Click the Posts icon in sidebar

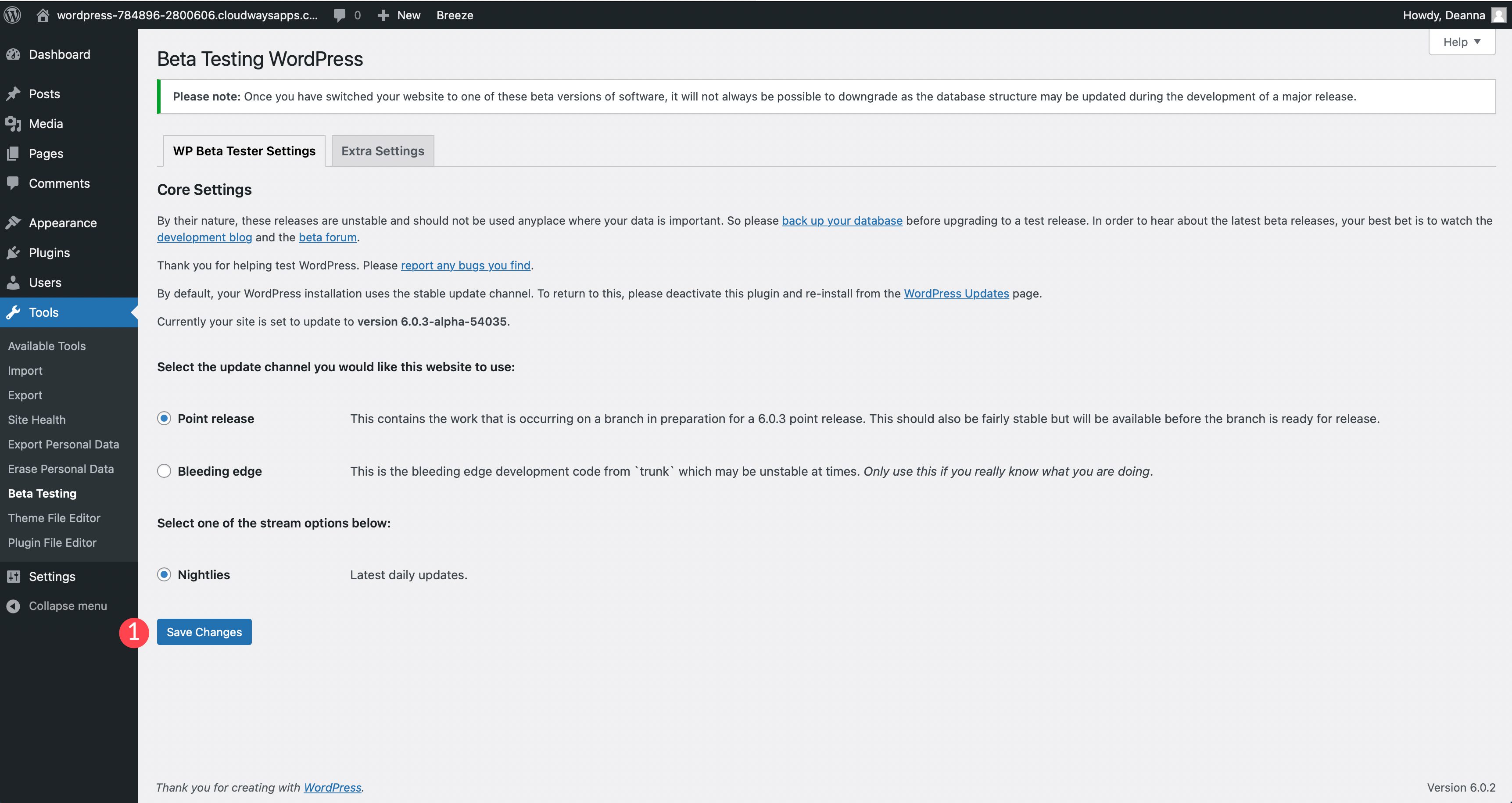pos(14,94)
